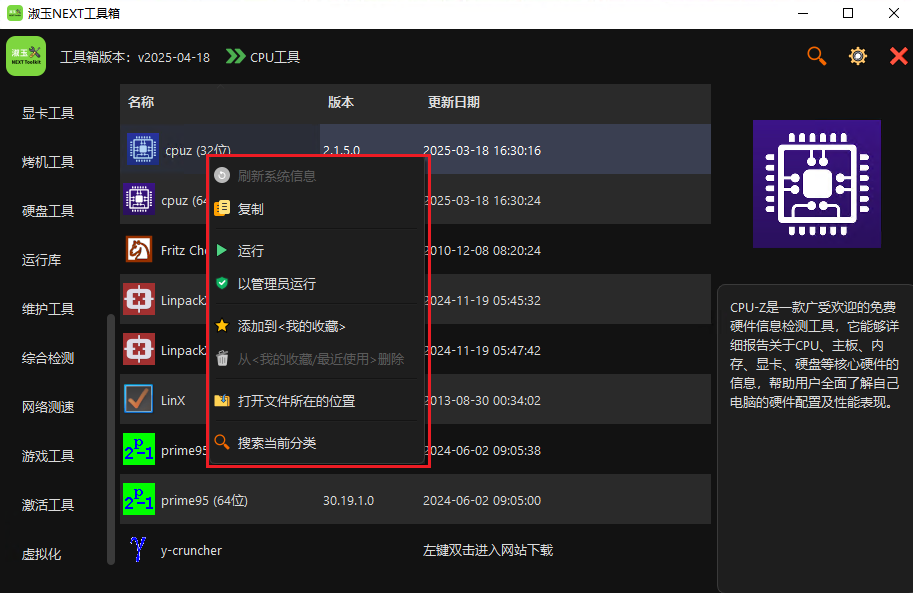Click the prime95 (64位) green icon
The height and width of the screenshot is (593, 913).
click(x=139, y=500)
